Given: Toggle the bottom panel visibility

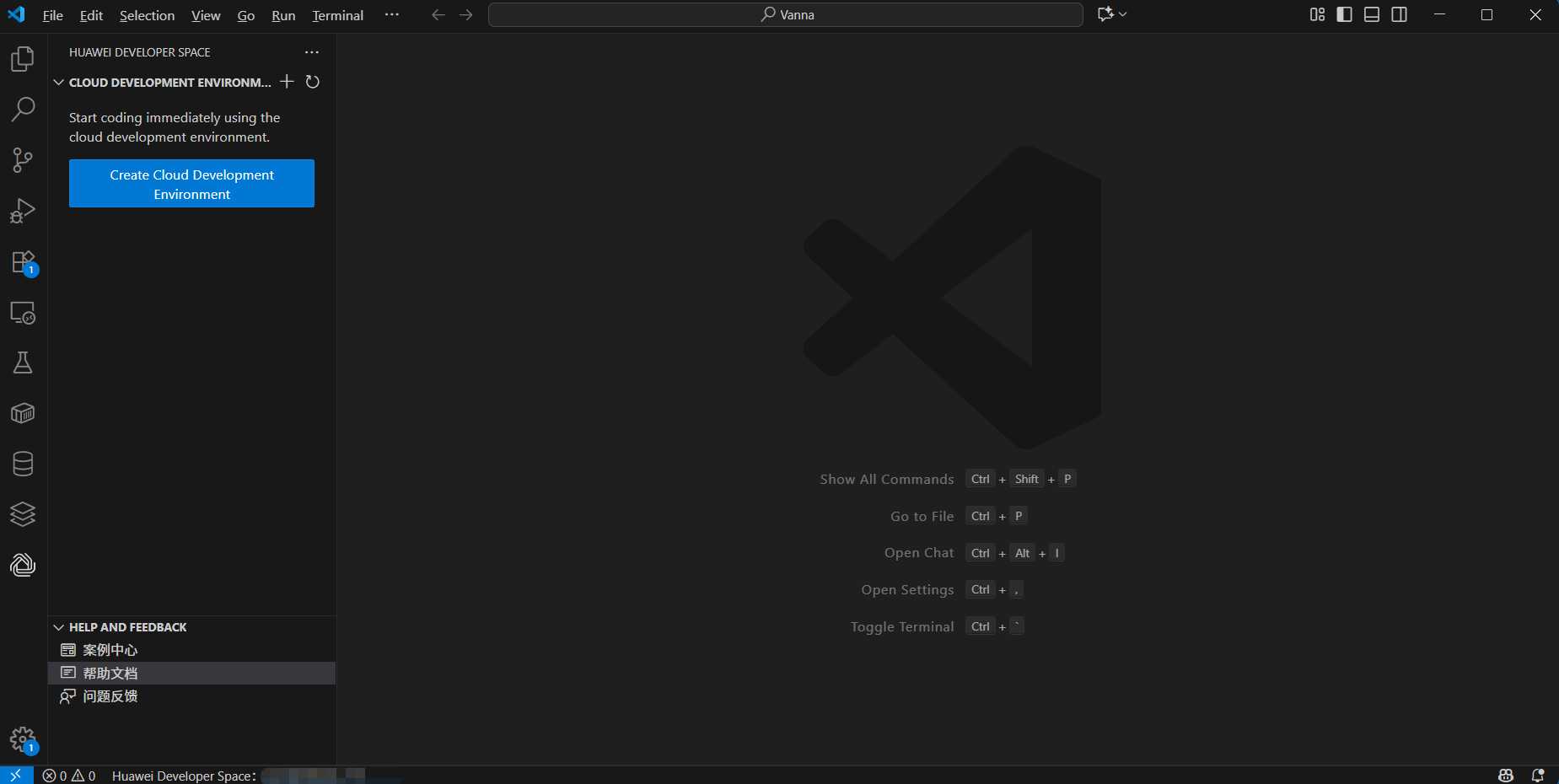Looking at the screenshot, I should [x=1372, y=15].
